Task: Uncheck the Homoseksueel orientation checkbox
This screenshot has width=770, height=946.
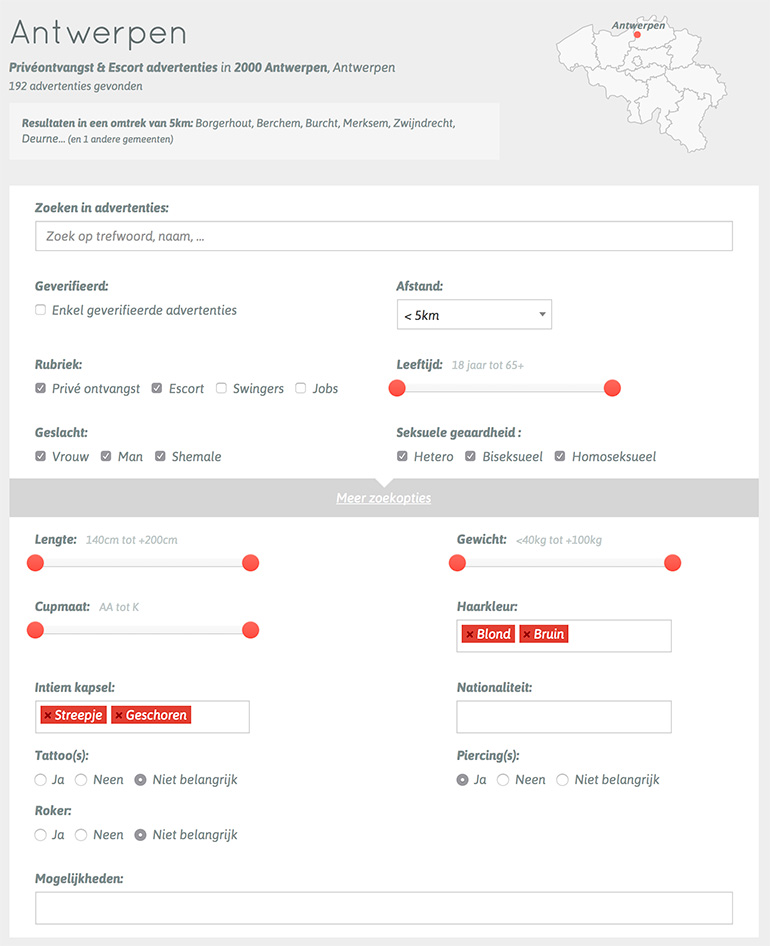Action: (x=560, y=456)
